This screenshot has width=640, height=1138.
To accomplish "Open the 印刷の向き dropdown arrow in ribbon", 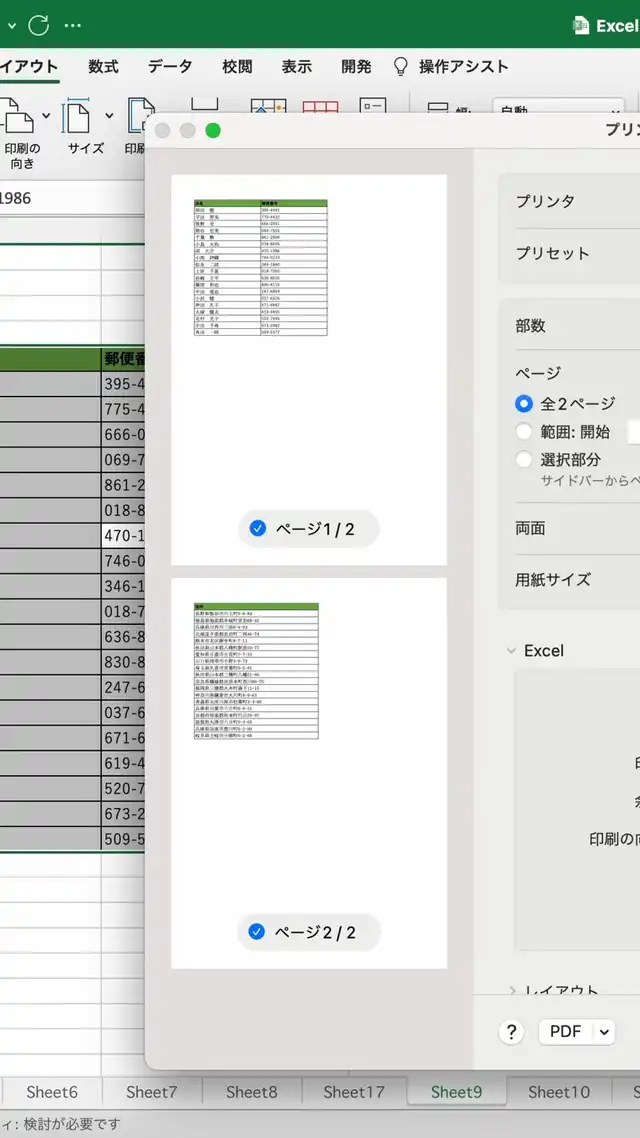I will tap(46, 116).
